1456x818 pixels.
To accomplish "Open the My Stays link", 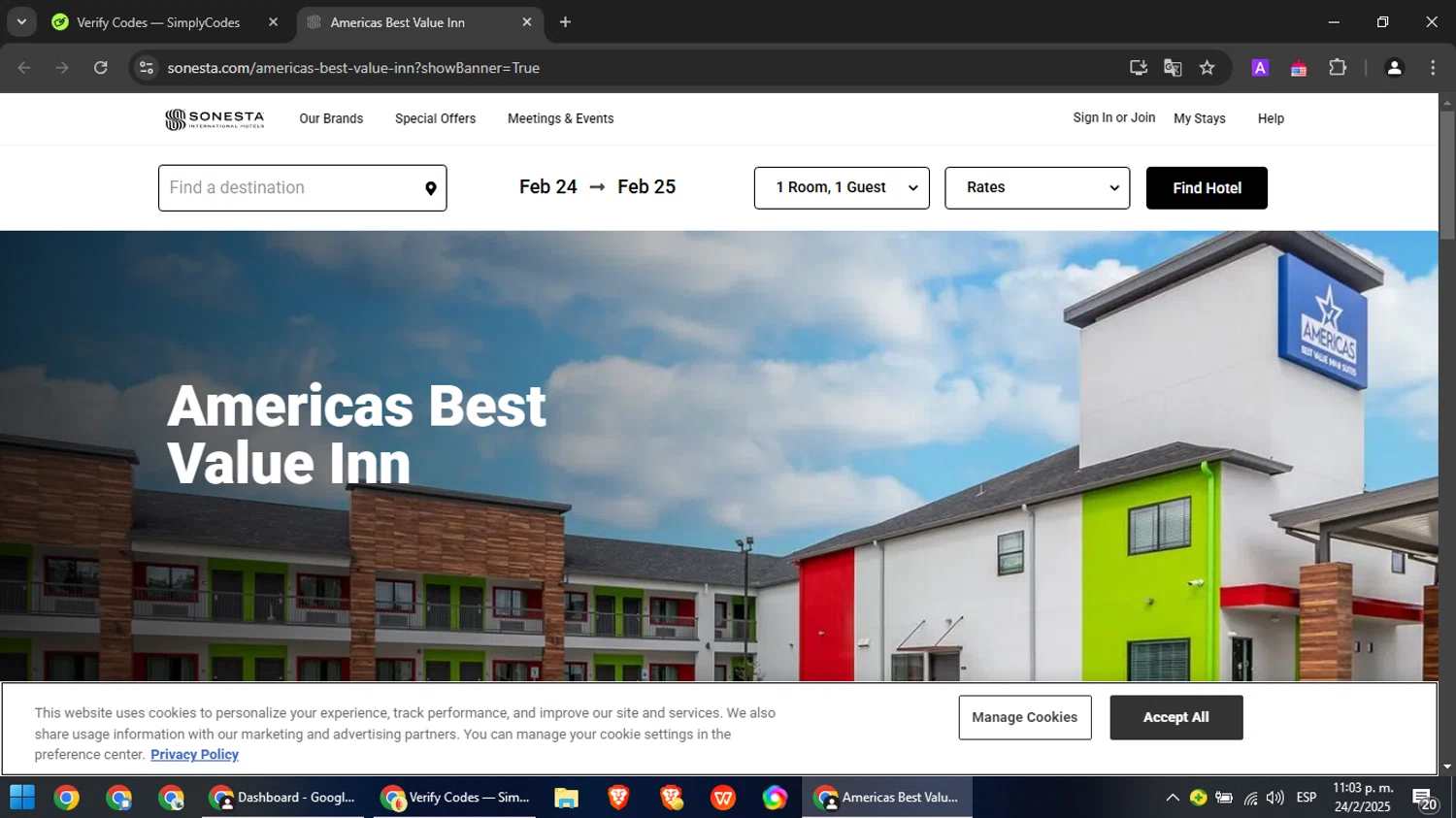I will click(x=1199, y=118).
